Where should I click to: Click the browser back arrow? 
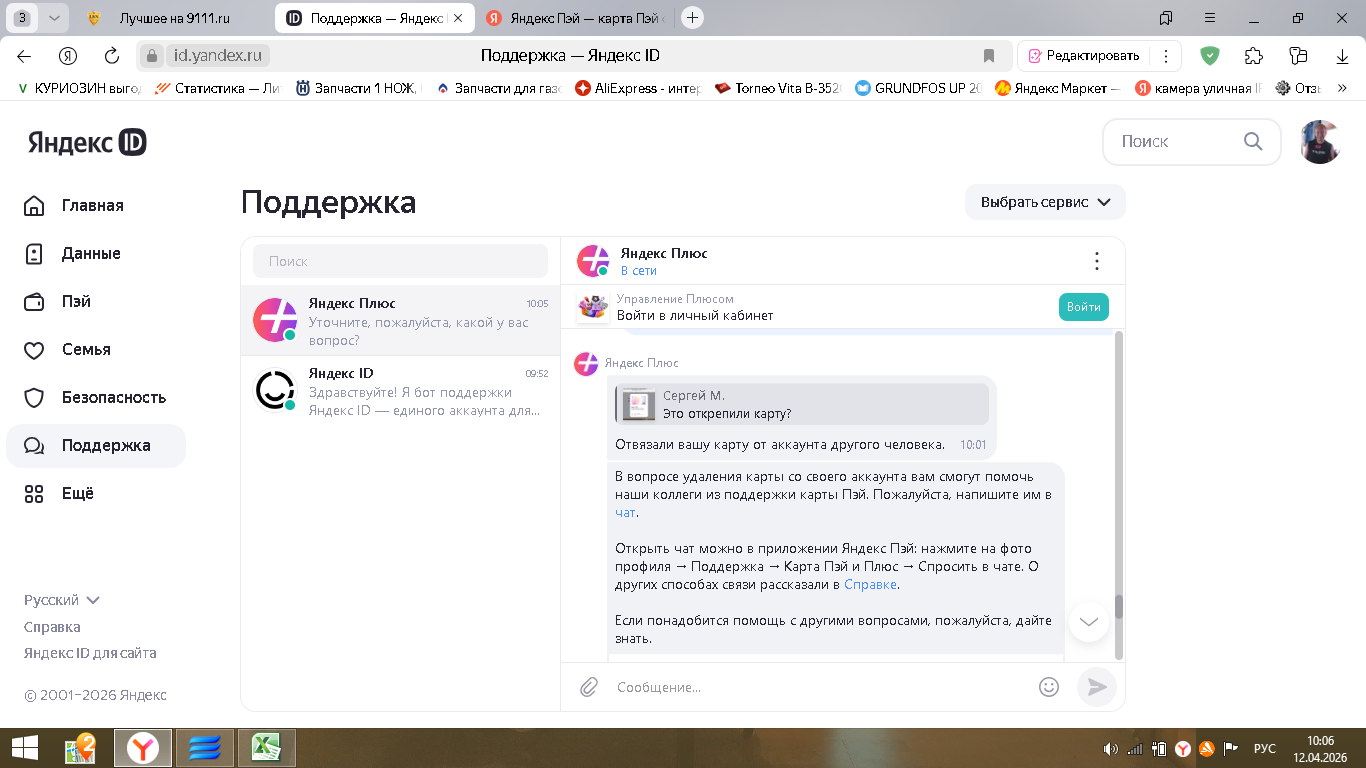(x=24, y=56)
